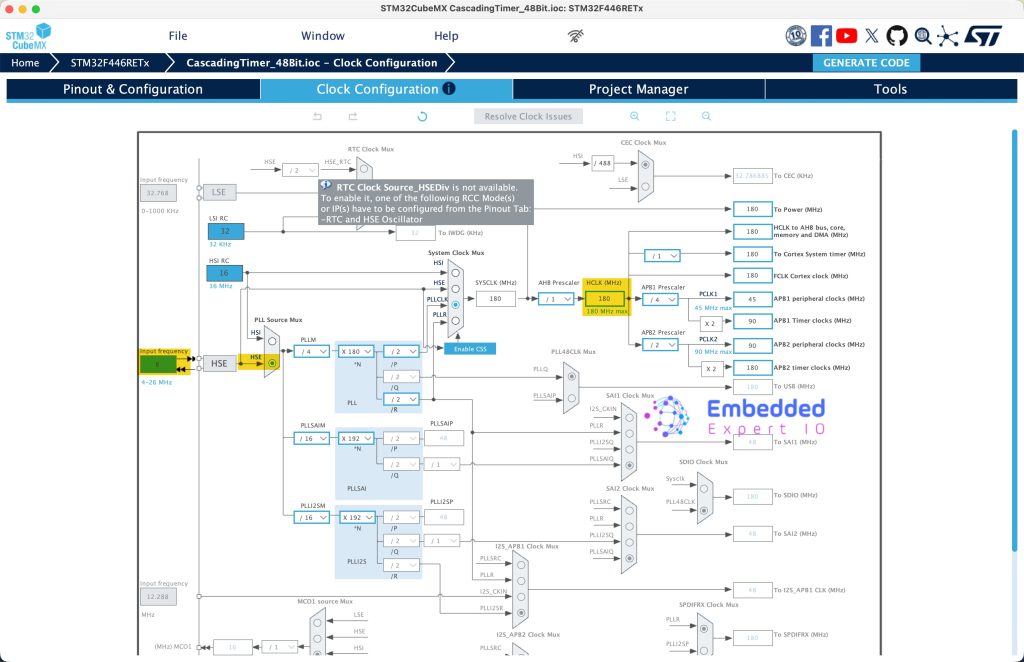Click the undo arrow icon
1024x662 pixels.
318,116
